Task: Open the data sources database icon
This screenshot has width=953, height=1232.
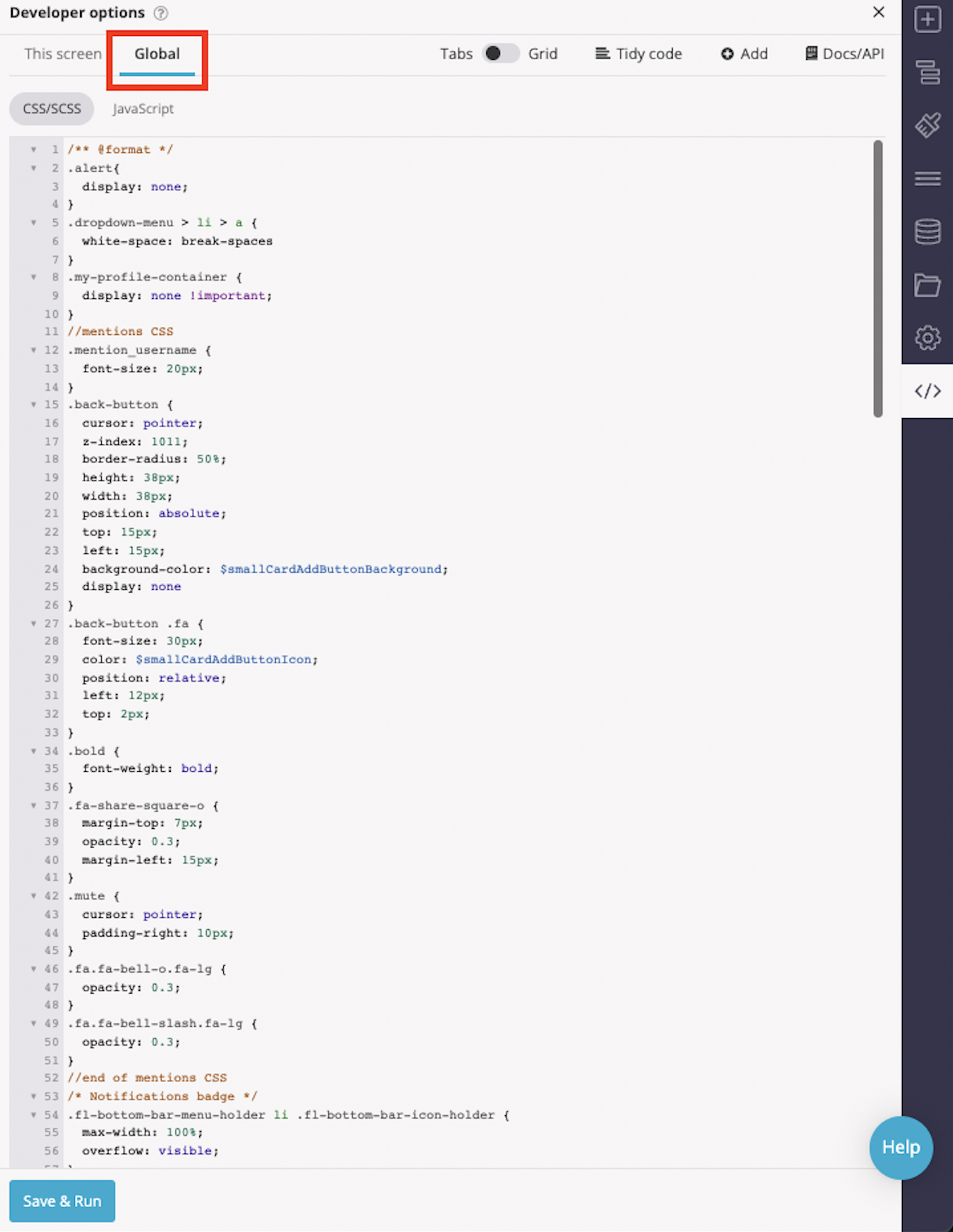Action: tap(928, 232)
